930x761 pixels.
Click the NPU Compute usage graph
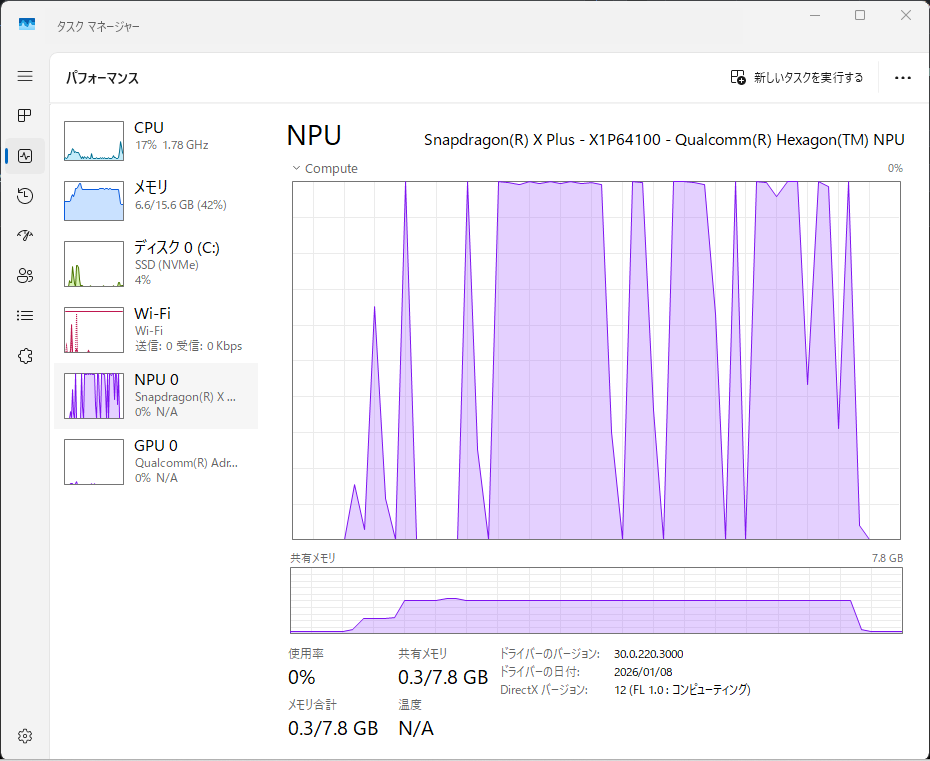point(596,360)
